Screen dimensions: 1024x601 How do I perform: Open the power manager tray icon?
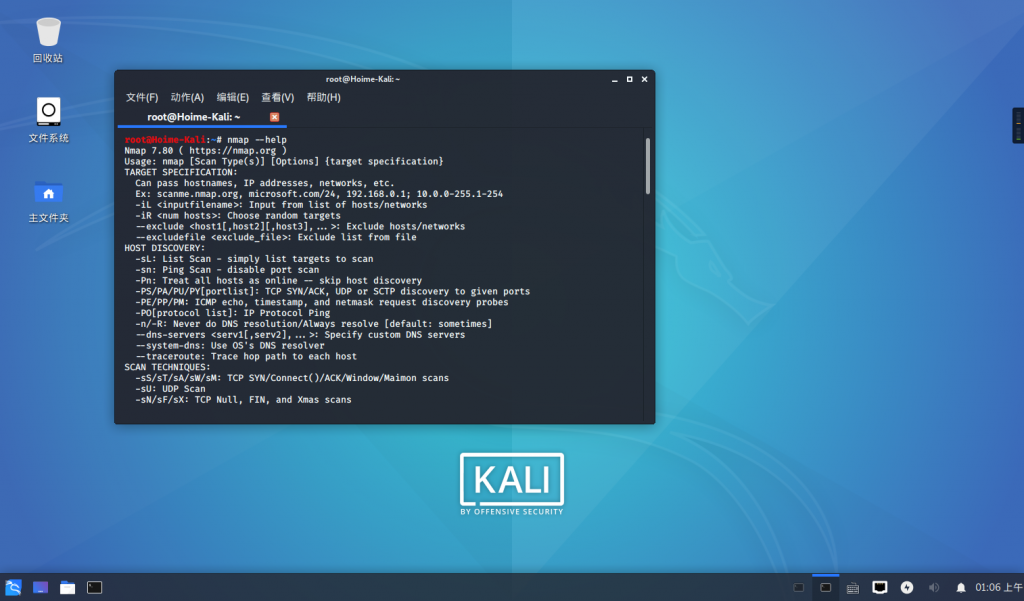tap(906, 587)
